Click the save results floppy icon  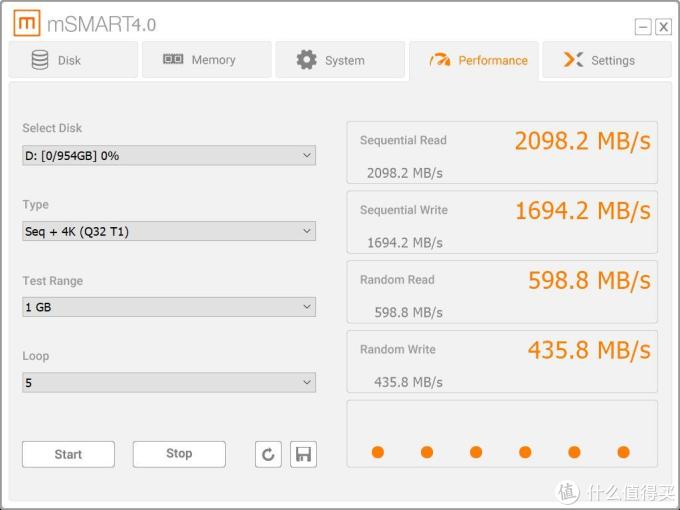pos(303,454)
